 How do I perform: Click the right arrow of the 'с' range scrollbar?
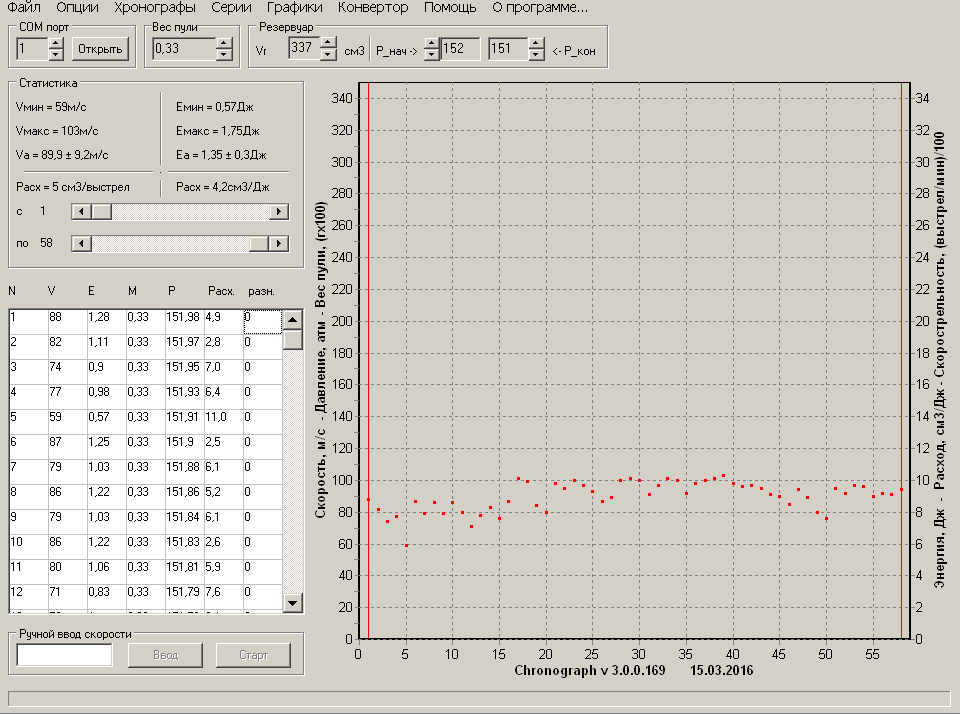tap(280, 212)
